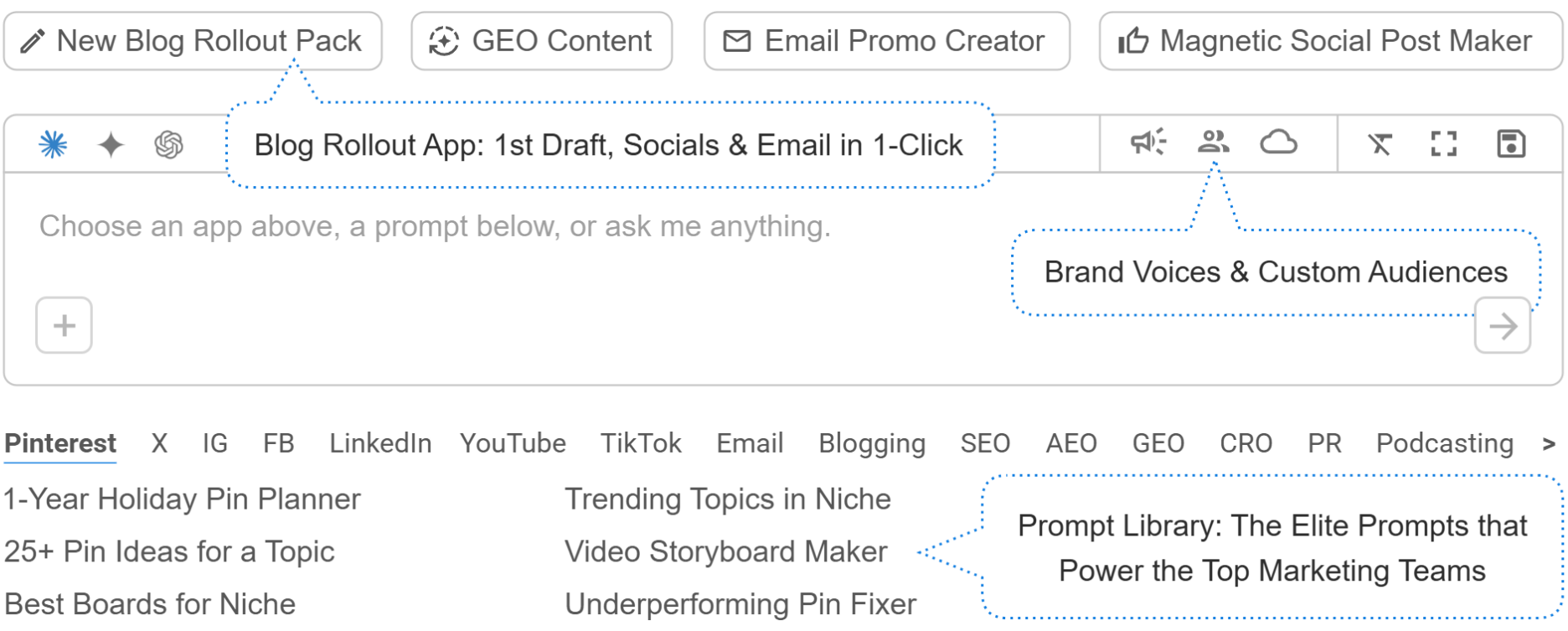Switch to the YouTube prompts tab
The height and width of the screenshot is (631, 1568).
click(x=513, y=443)
